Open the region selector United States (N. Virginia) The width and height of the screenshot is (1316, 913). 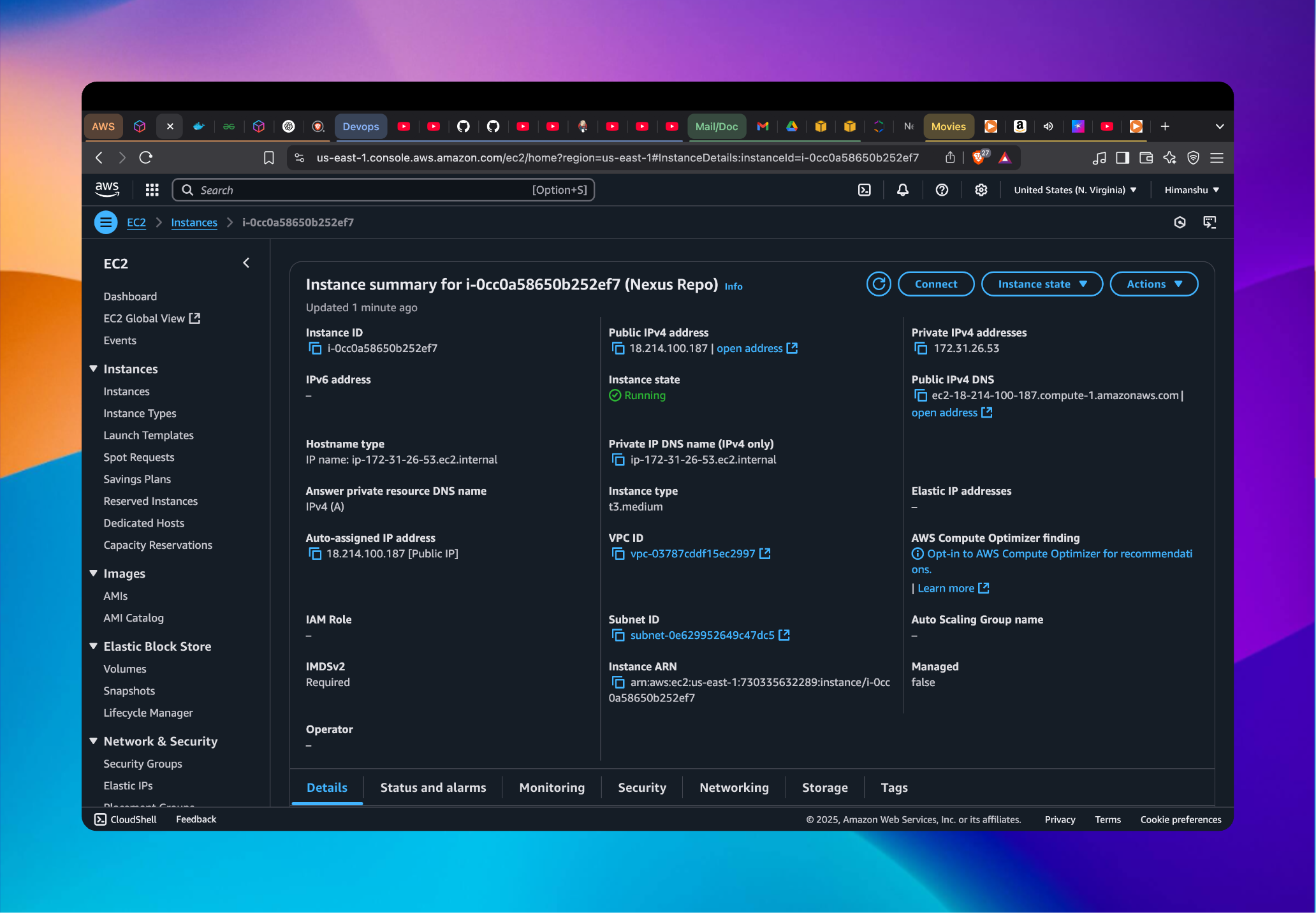(1075, 190)
